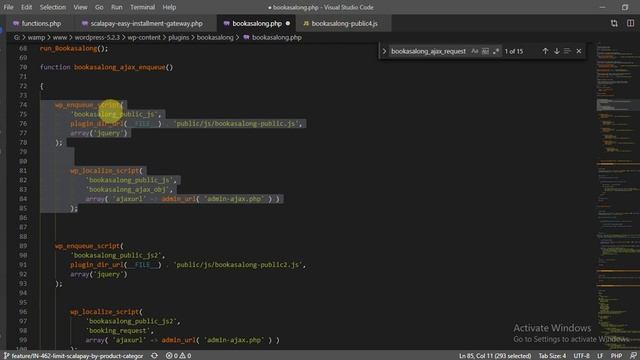Go to previous match arrow
This screenshot has height=360, width=640.
tap(545, 51)
